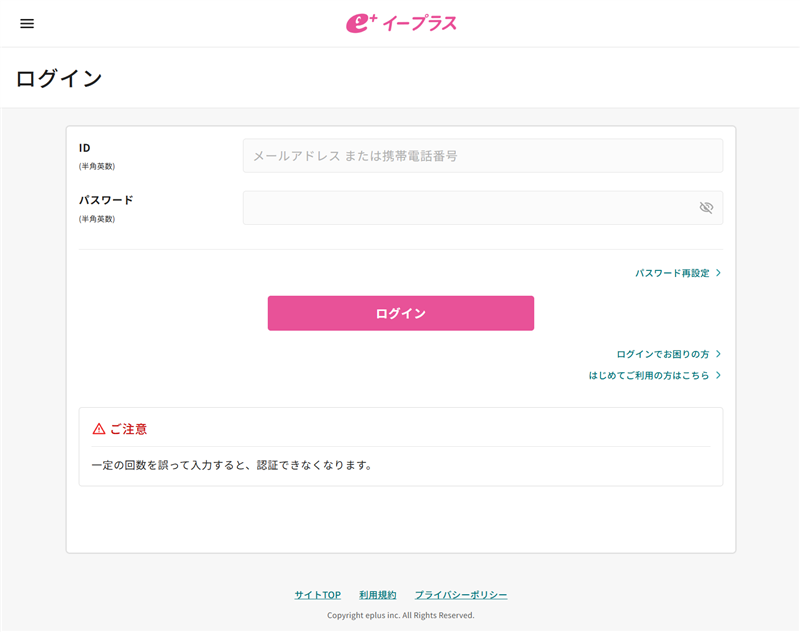This screenshot has width=800, height=632.
Task: View the プライバシーポリシー footer link
Action: (461, 595)
